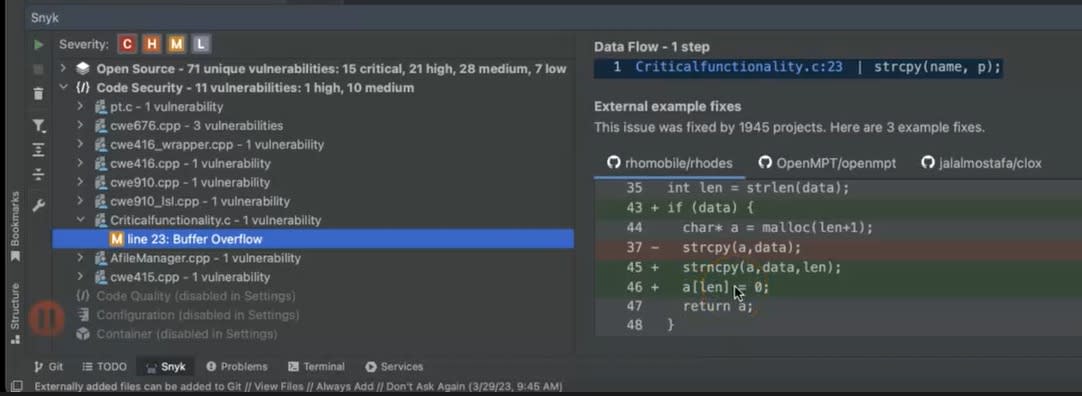Toggle the Low severity filter L
The width and height of the screenshot is (1082, 396).
[201, 45]
